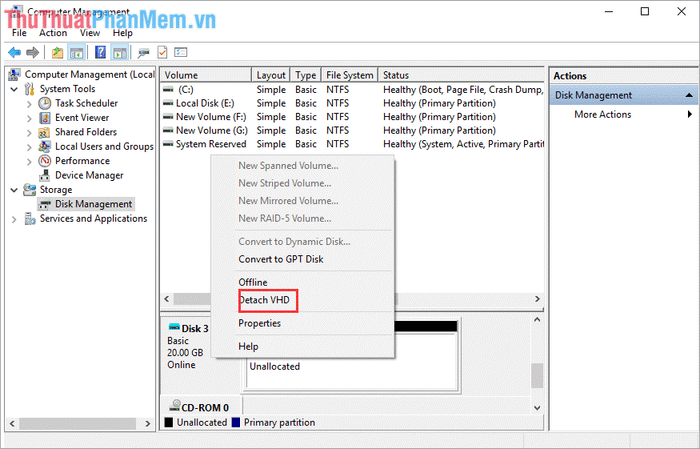Expand the Performance node
Screen dimensions: 700x449
(29, 161)
